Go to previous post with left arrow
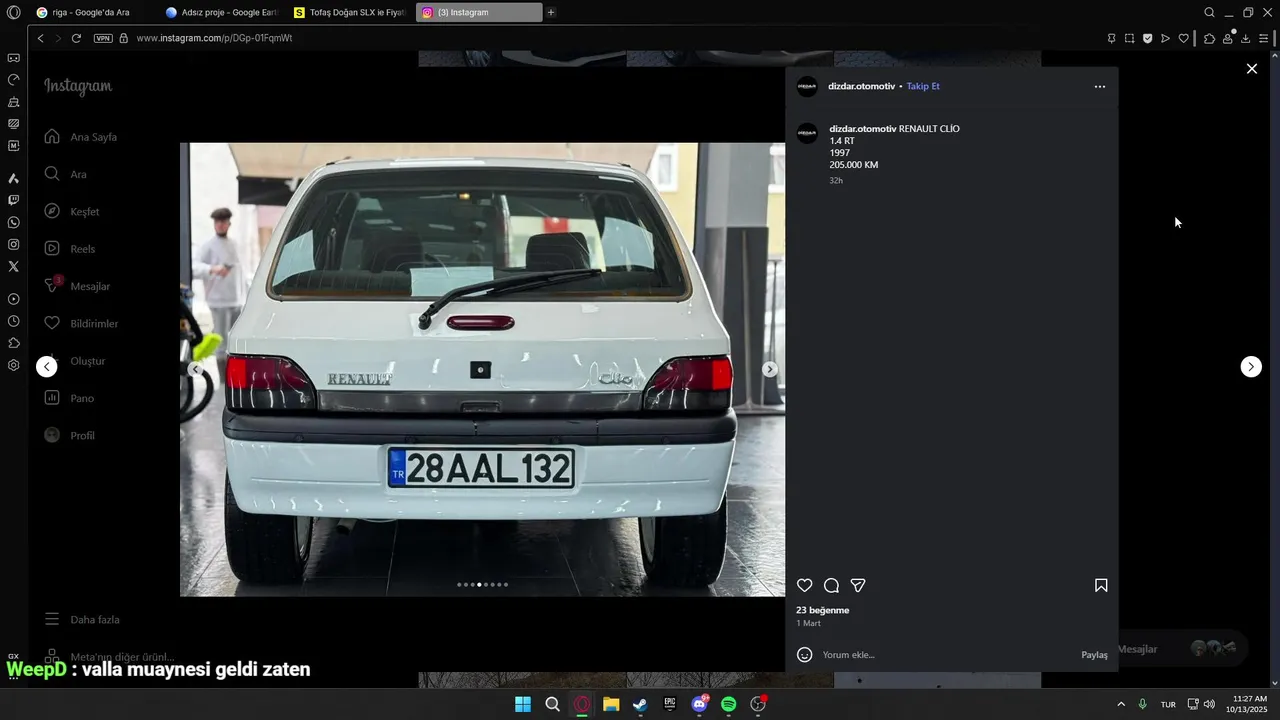 47,367
